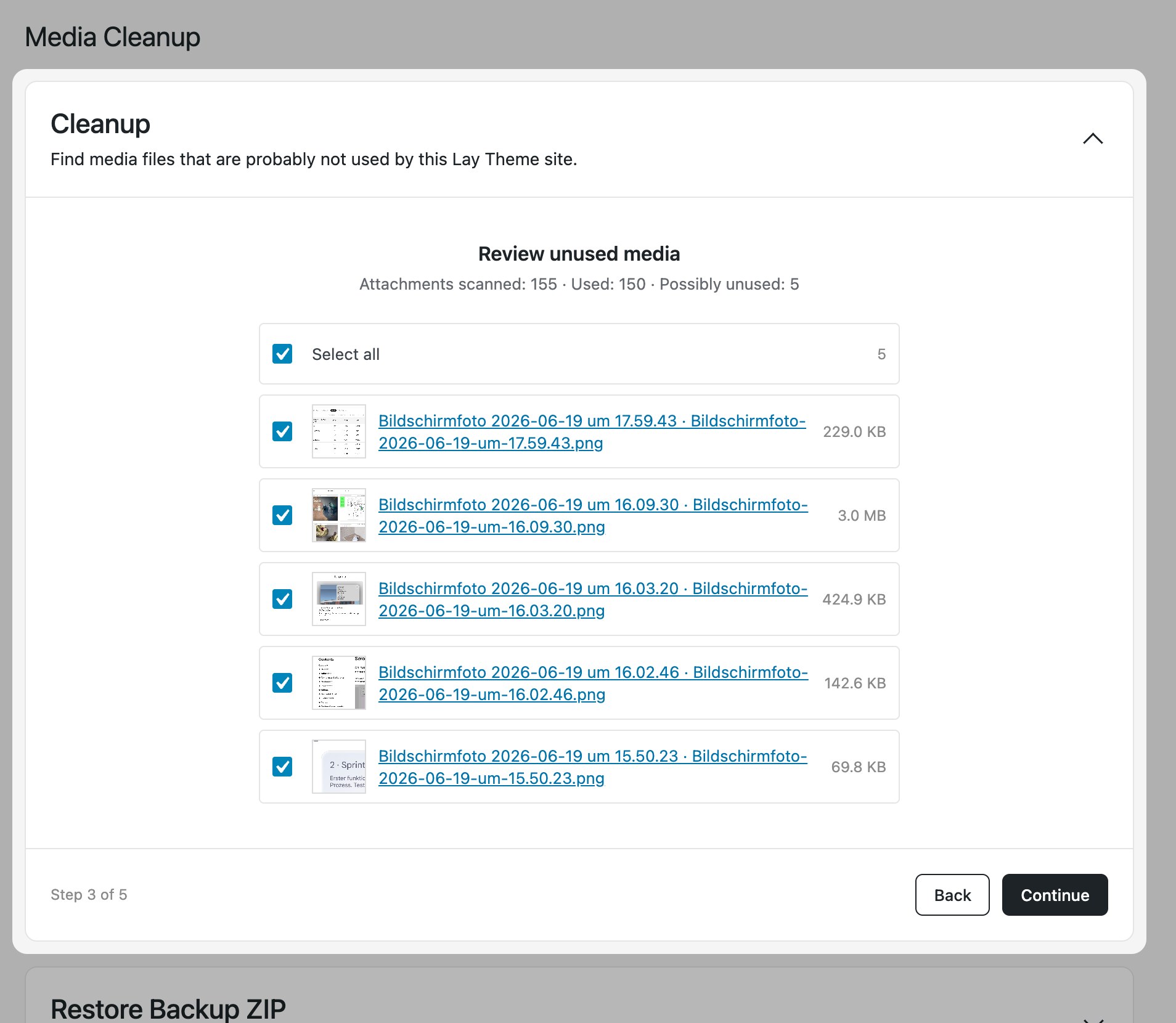Click the Step 3 of 5 indicator

click(89, 895)
